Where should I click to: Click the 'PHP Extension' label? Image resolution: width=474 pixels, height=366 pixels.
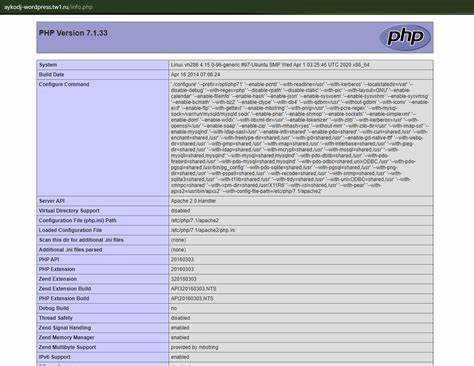tap(57, 269)
